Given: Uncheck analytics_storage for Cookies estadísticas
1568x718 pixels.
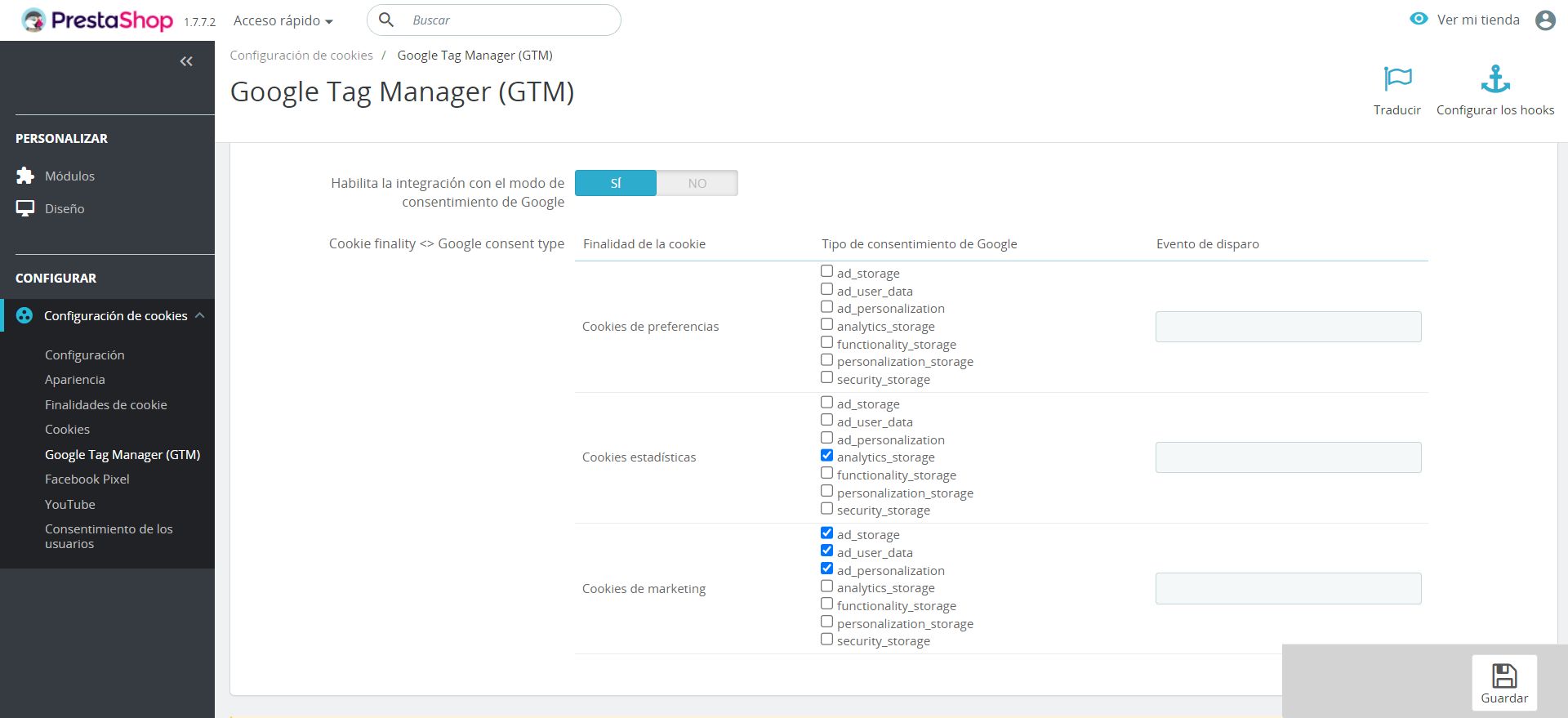Looking at the screenshot, I should click(x=827, y=455).
